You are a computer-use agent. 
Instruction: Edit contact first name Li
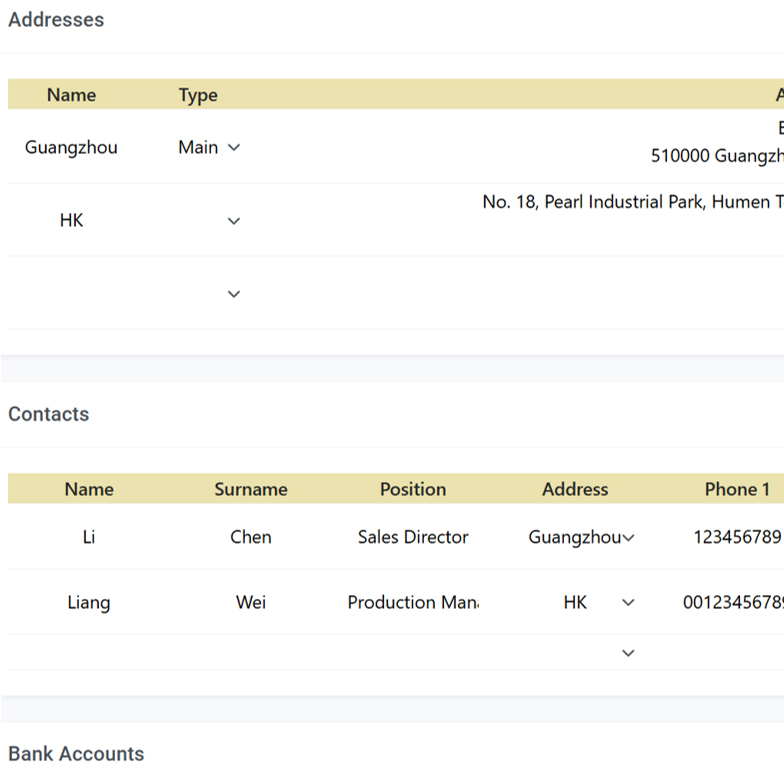point(89,538)
